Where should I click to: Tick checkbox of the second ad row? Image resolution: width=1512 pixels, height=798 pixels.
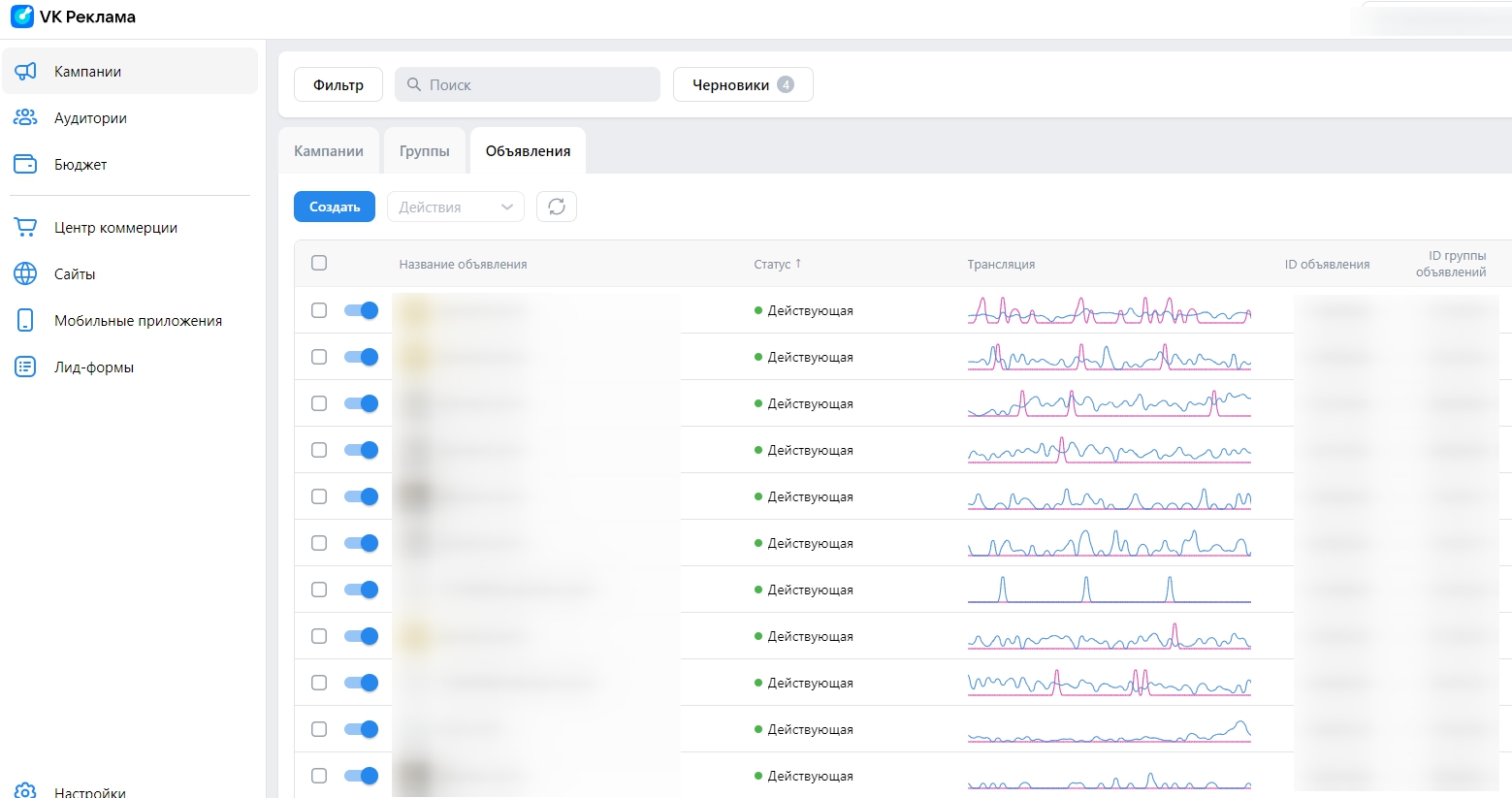(x=319, y=357)
